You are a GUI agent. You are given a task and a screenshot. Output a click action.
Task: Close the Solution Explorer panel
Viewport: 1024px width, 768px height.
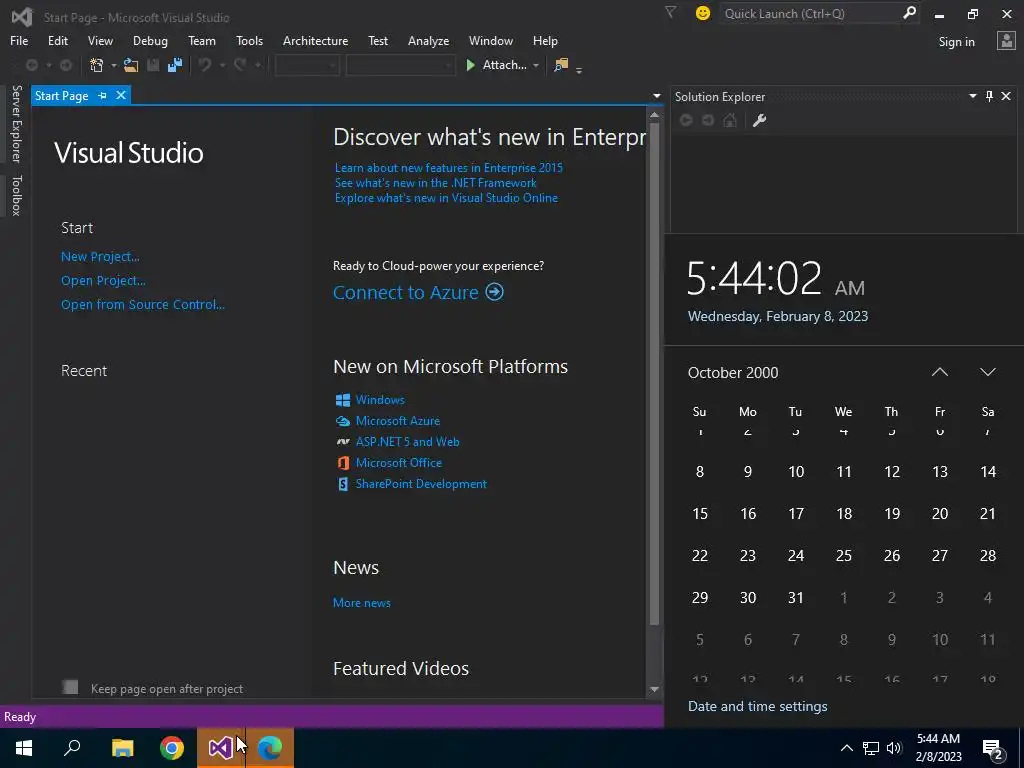pos(1006,96)
